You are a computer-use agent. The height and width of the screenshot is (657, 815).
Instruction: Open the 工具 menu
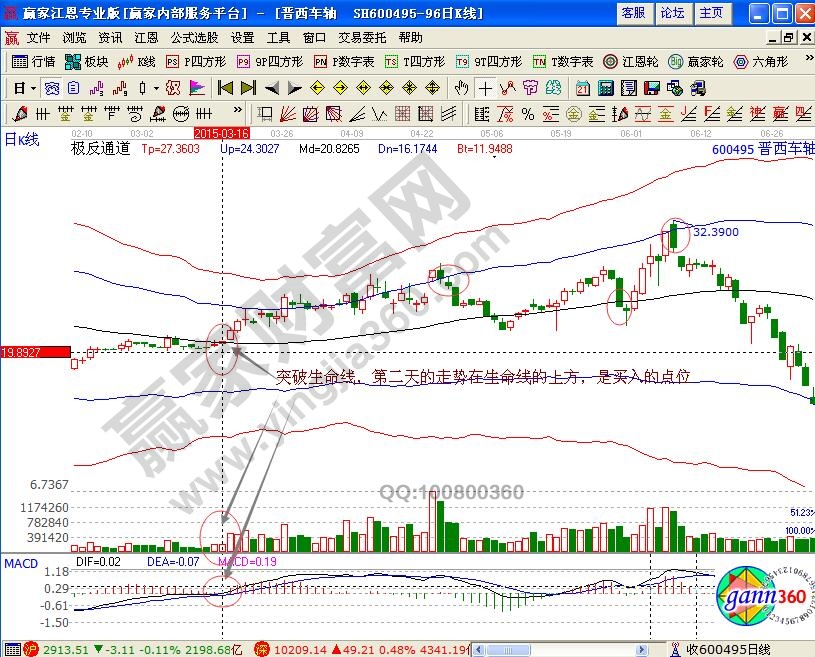click(x=279, y=37)
